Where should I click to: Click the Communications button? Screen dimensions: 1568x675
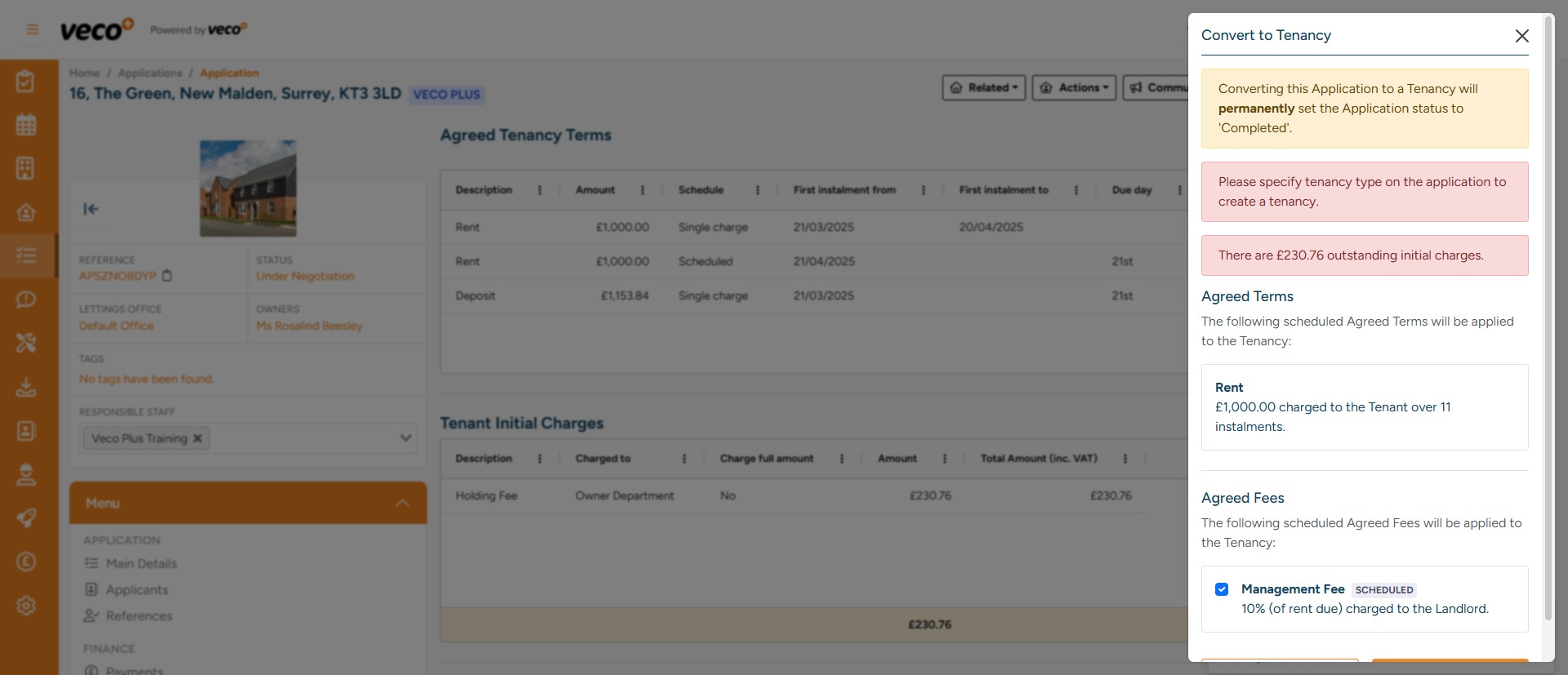[1156, 87]
